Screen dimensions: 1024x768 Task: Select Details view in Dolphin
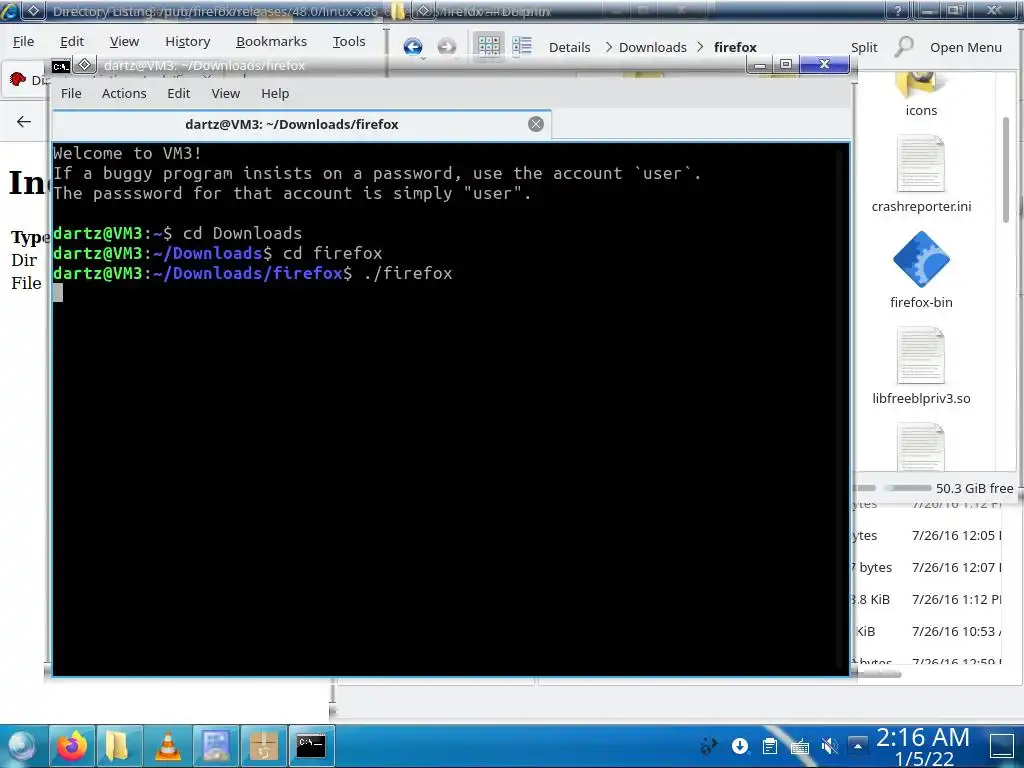[569, 47]
